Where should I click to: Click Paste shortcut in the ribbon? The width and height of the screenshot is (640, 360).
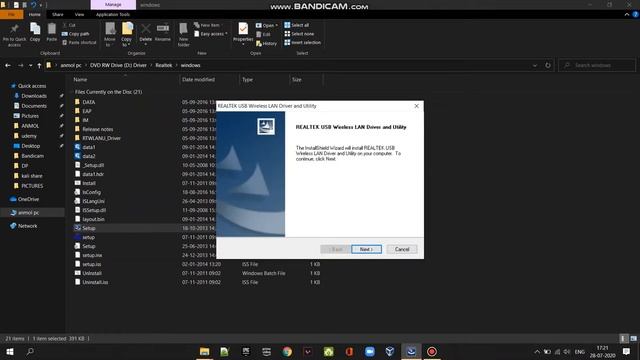click(79, 42)
